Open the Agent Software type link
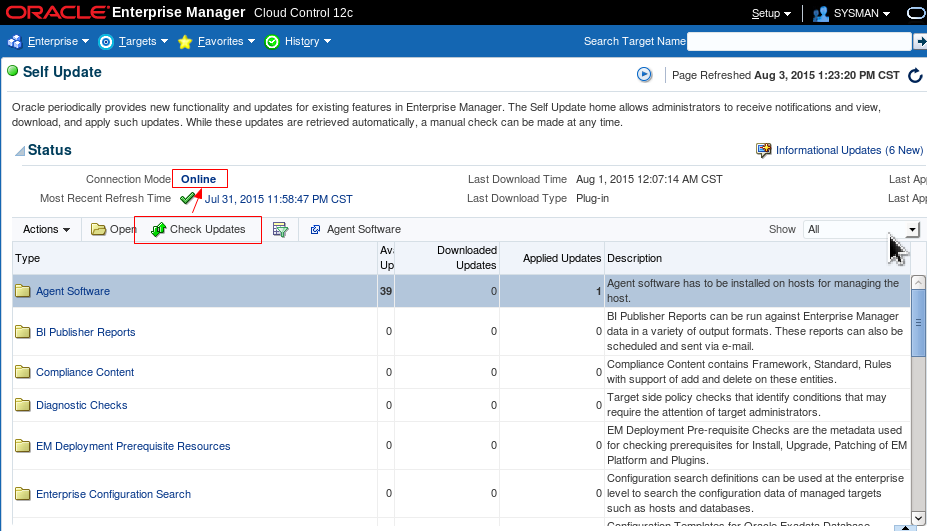The image size is (927, 531). (73, 292)
